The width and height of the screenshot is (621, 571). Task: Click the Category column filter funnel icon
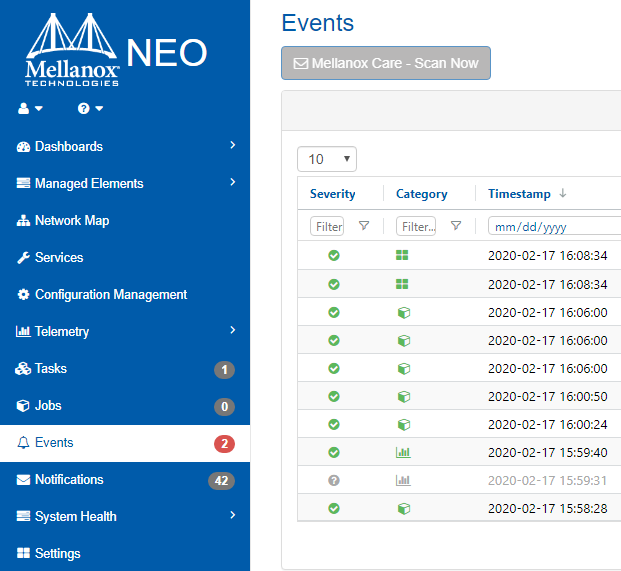tap(456, 226)
